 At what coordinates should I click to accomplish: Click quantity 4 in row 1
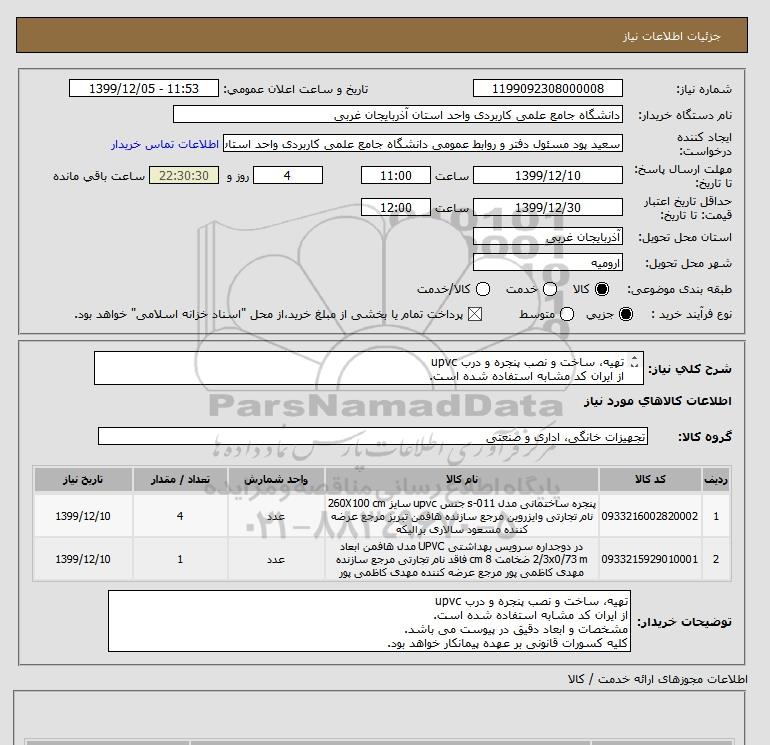180,516
